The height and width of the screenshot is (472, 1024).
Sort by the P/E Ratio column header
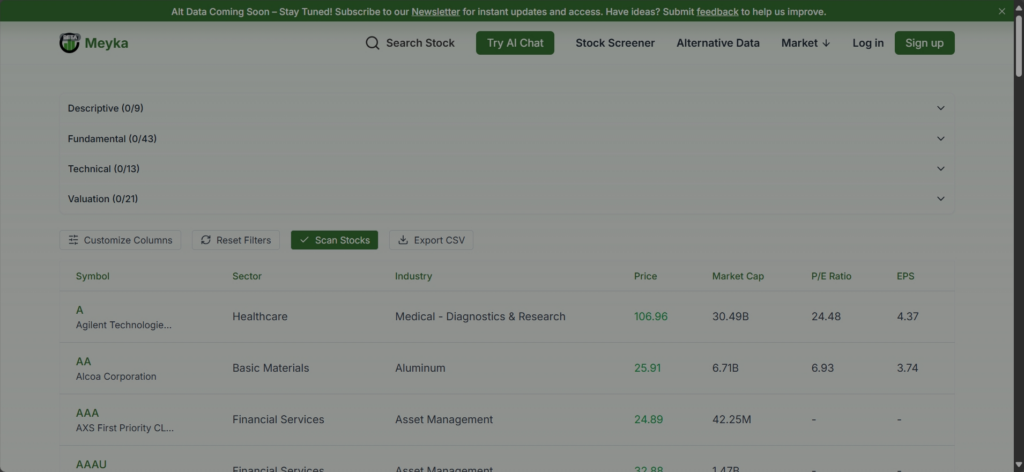tap(831, 276)
